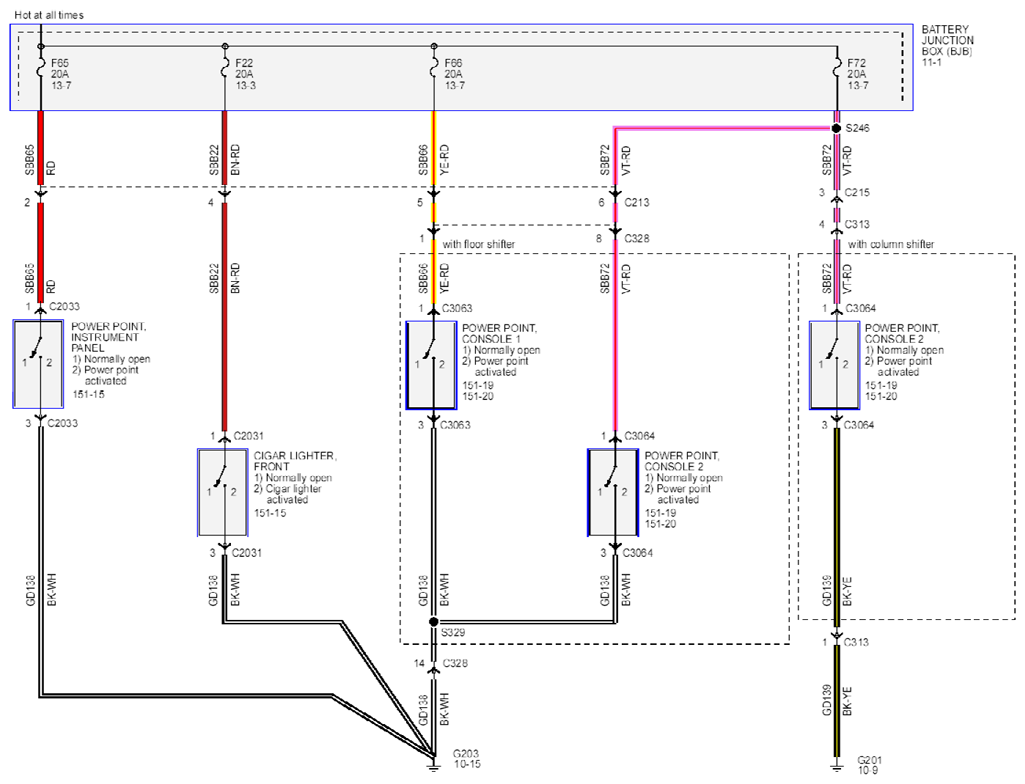
Task: Click the S329 splice dot
Action: click(433, 622)
